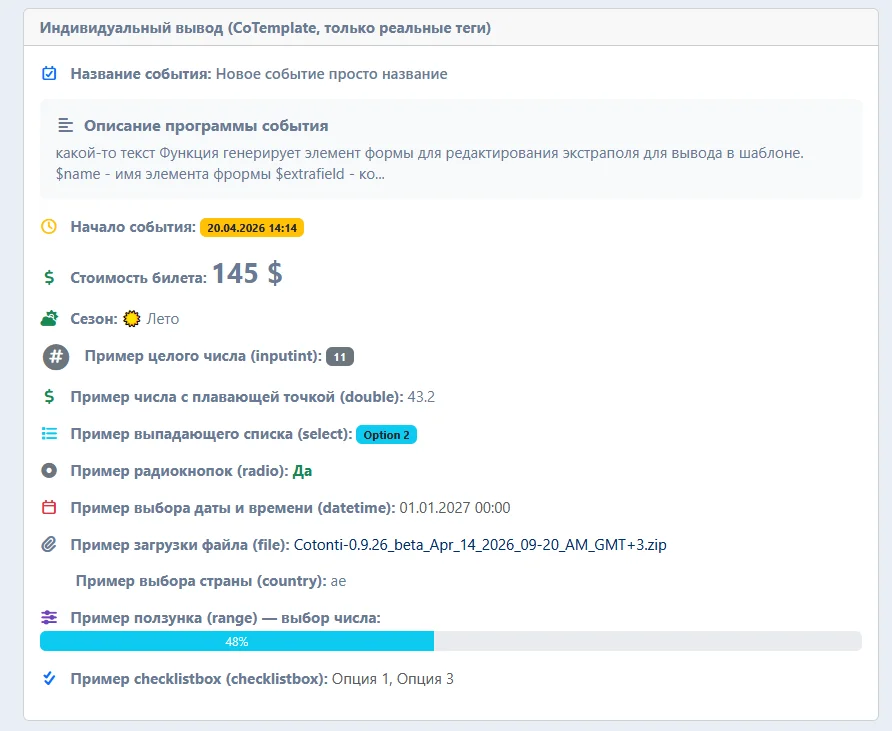Image resolution: width=892 pixels, height=731 pixels.
Task: Click the green cloud-sun icon beside Сезон
Action: point(49,319)
